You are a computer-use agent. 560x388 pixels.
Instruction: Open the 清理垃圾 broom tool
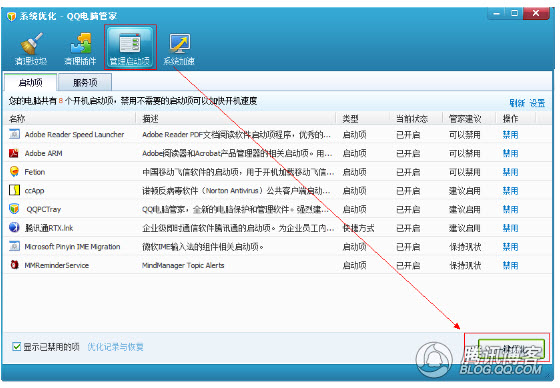31,49
